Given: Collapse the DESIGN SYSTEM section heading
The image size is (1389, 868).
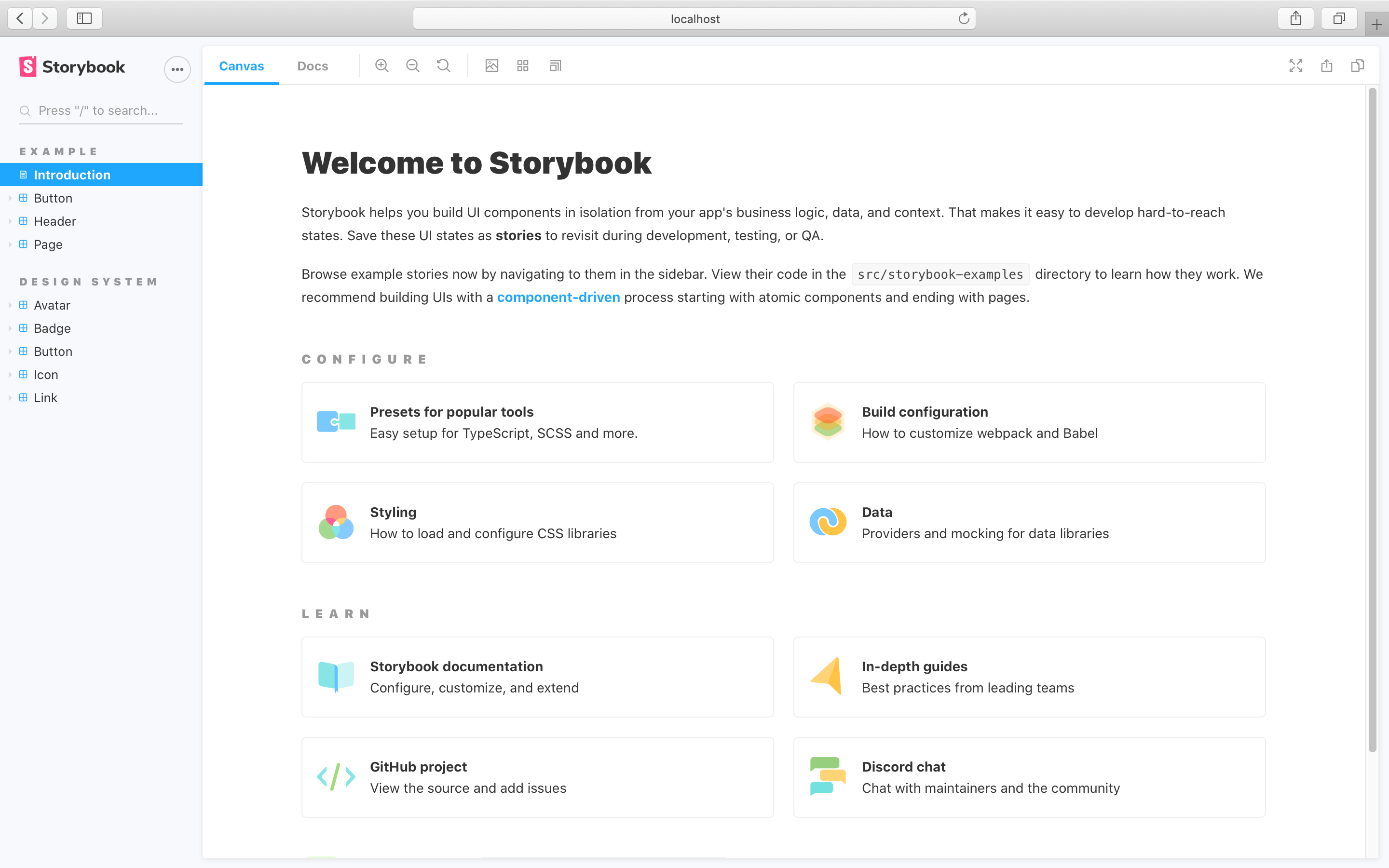Looking at the screenshot, I should point(88,282).
